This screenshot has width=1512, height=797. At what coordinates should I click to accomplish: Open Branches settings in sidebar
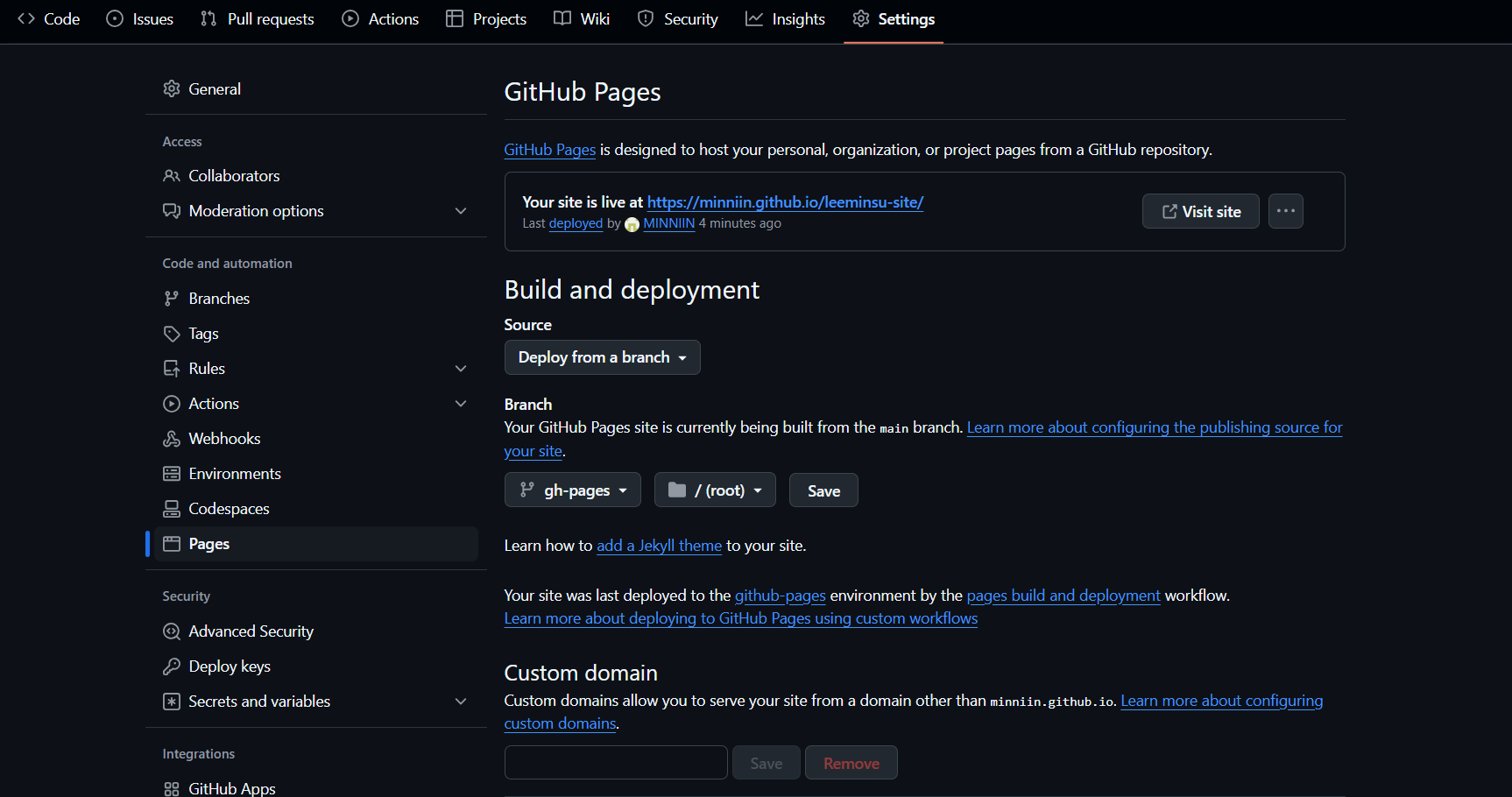click(x=315, y=299)
